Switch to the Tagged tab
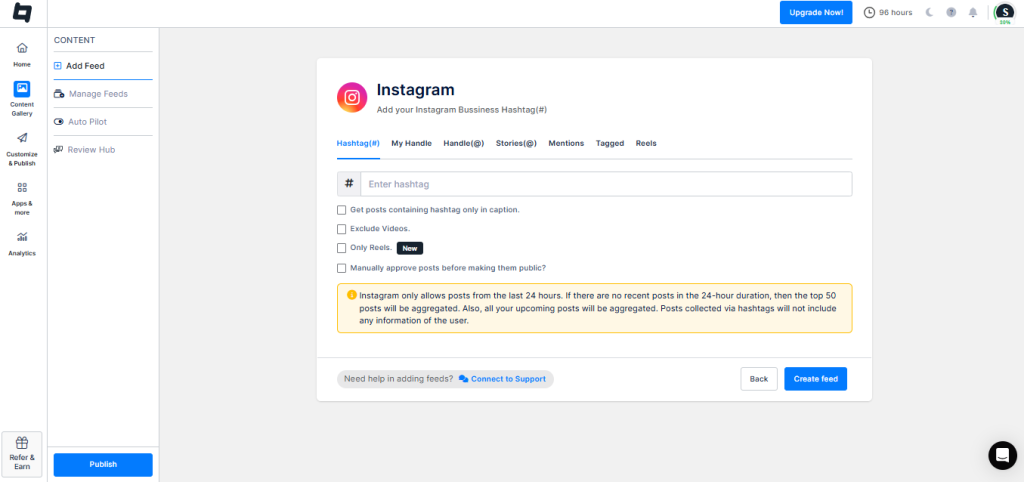1024x482 pixels. [610, 143]
